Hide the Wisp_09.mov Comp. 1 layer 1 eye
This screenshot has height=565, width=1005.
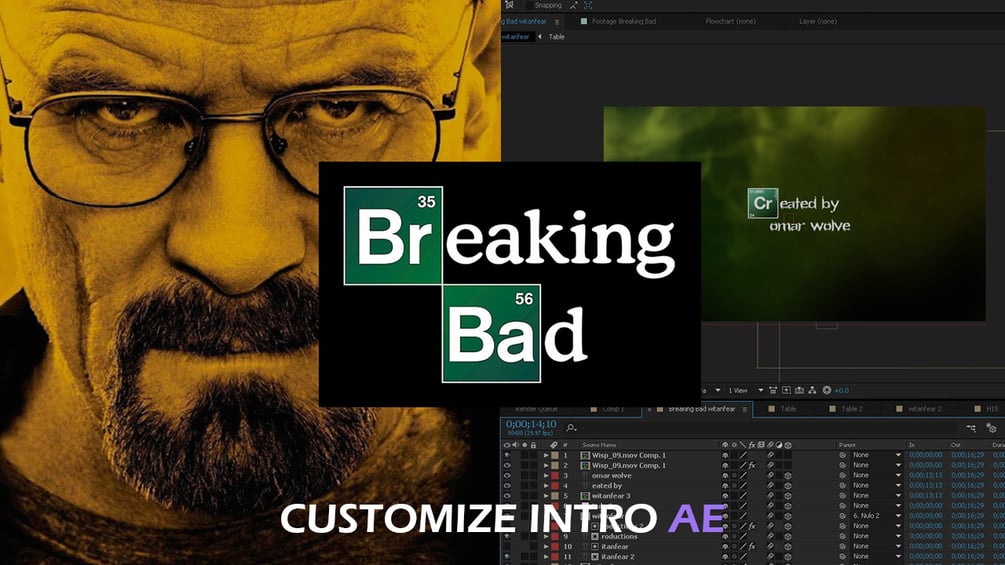507,455
